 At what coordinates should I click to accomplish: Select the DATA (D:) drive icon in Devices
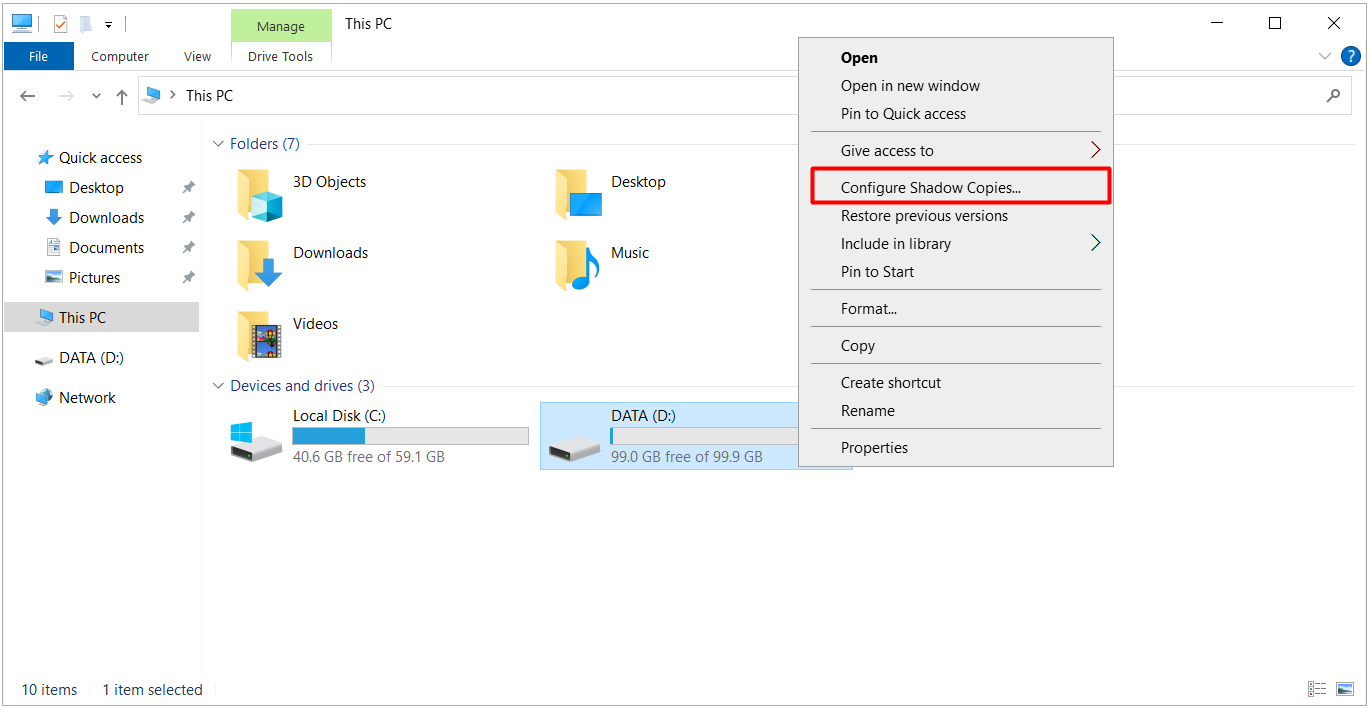[575, 449]
